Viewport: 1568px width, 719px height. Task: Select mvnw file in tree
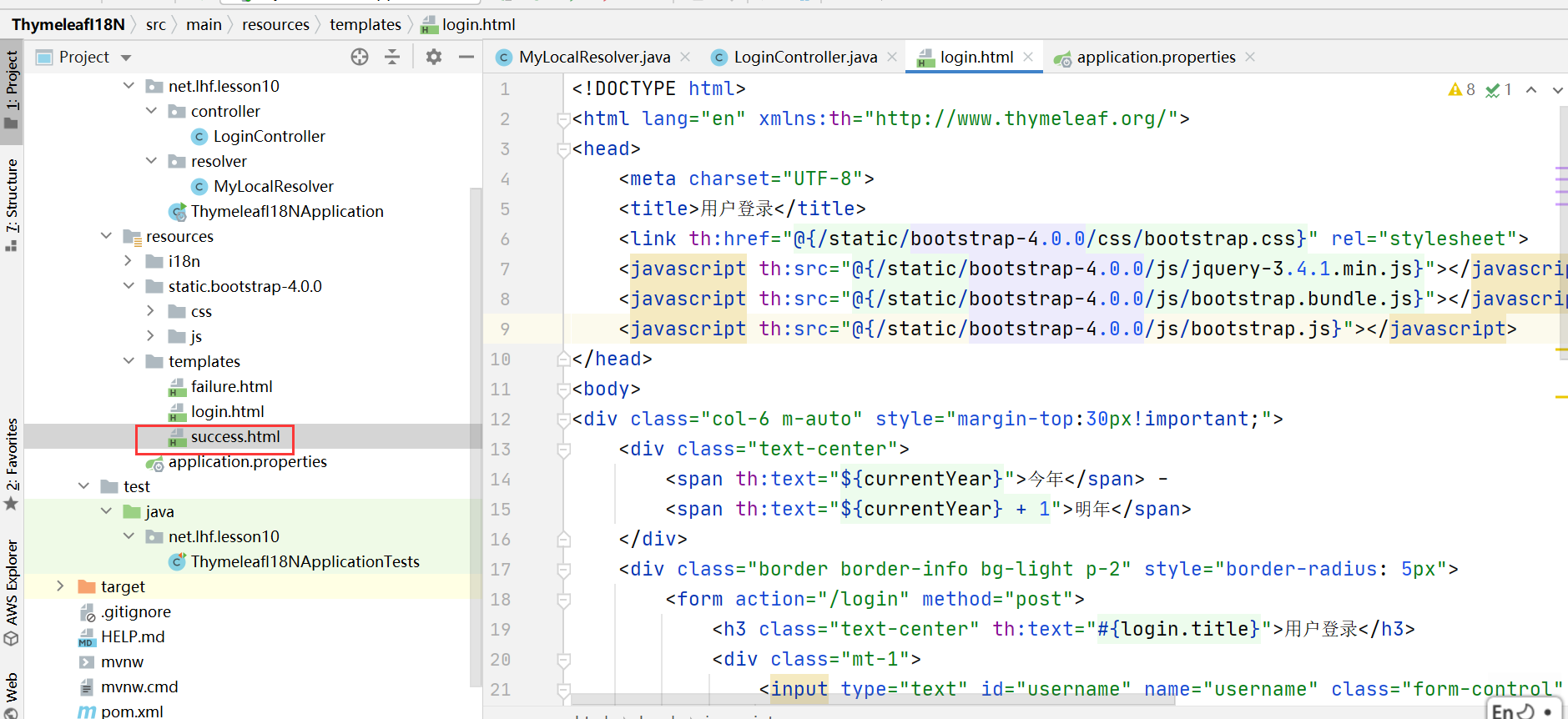click(122, 661)
